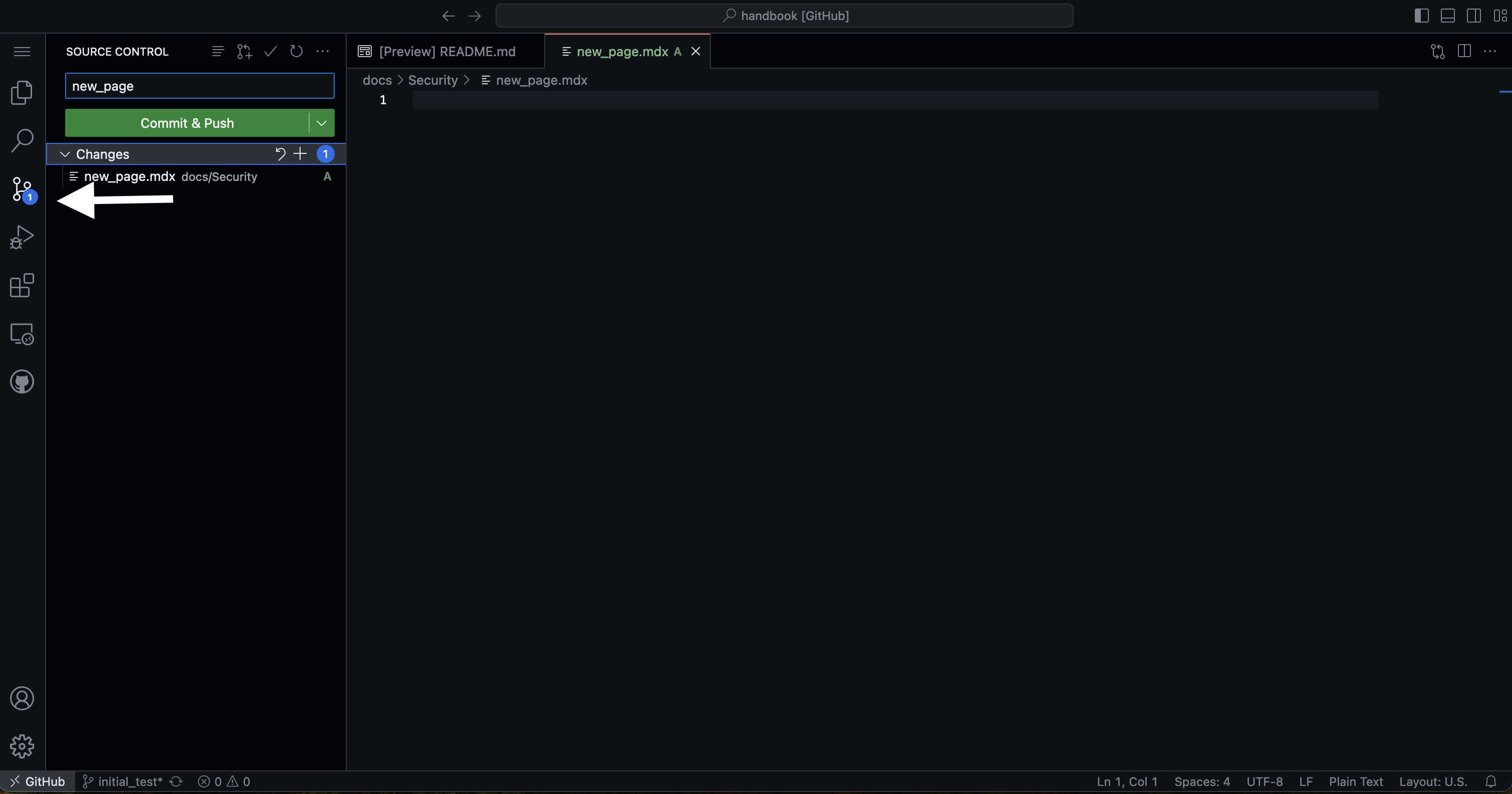Toggle the primary sidebar visibility
The height and width of the screenshot is (794, 1512).
[x=1422, y=16]
